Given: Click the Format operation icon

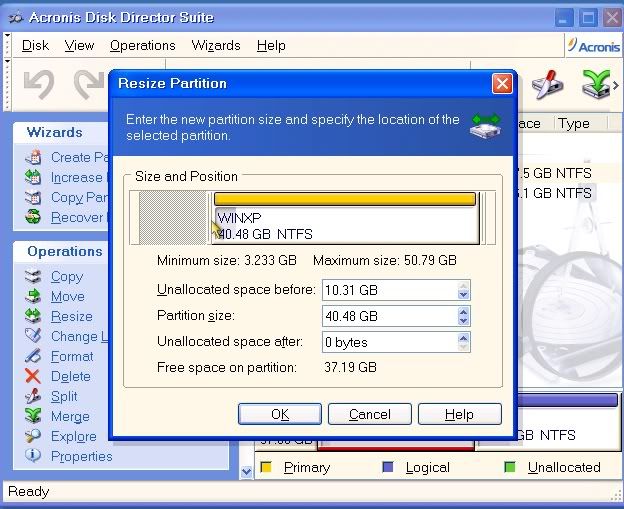Looking at the screenshot, I should pos(33,356).
